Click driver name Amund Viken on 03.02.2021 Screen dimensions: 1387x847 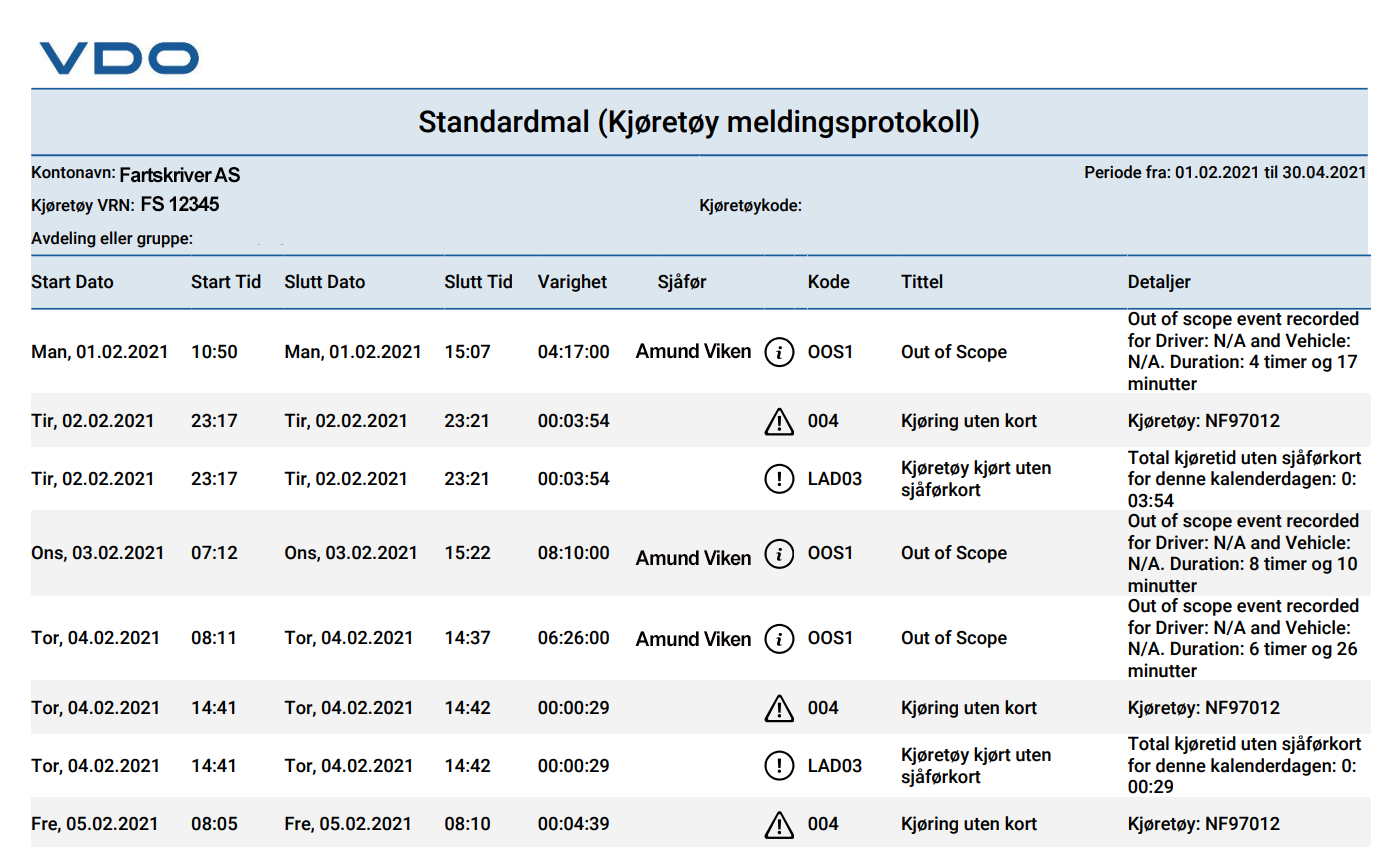693,558
